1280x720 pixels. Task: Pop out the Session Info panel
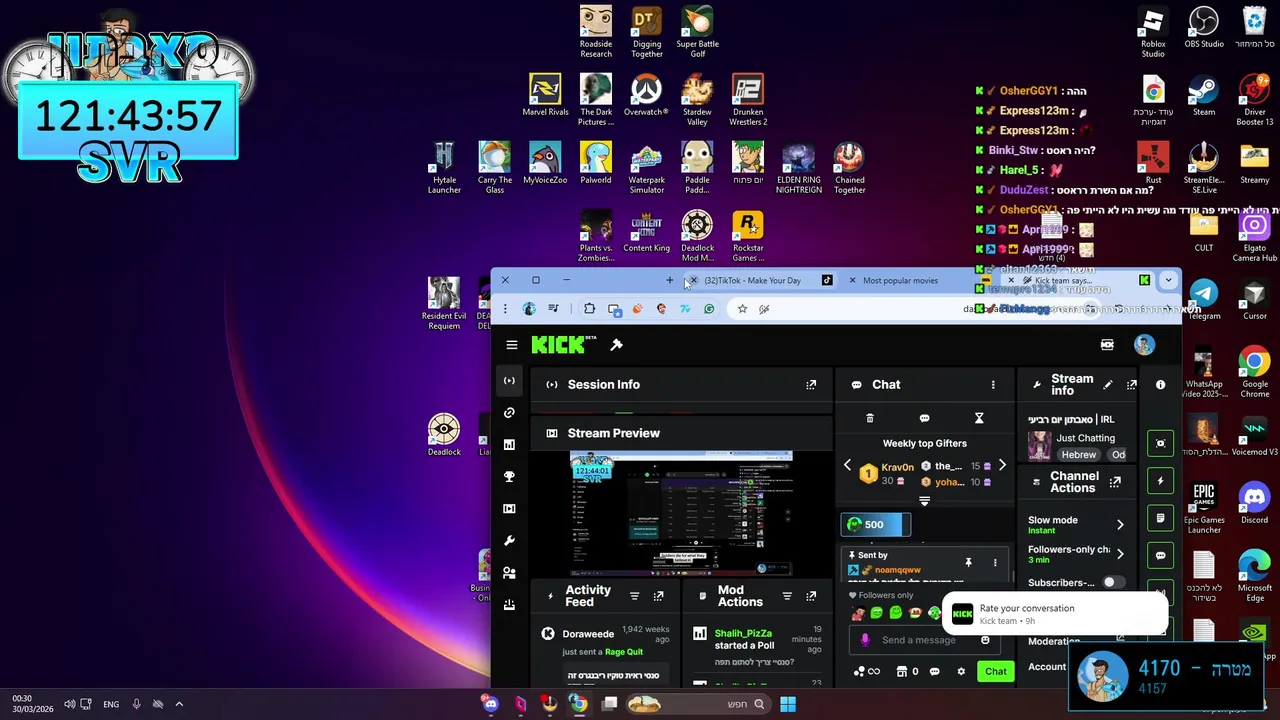[x=811, y=384]
